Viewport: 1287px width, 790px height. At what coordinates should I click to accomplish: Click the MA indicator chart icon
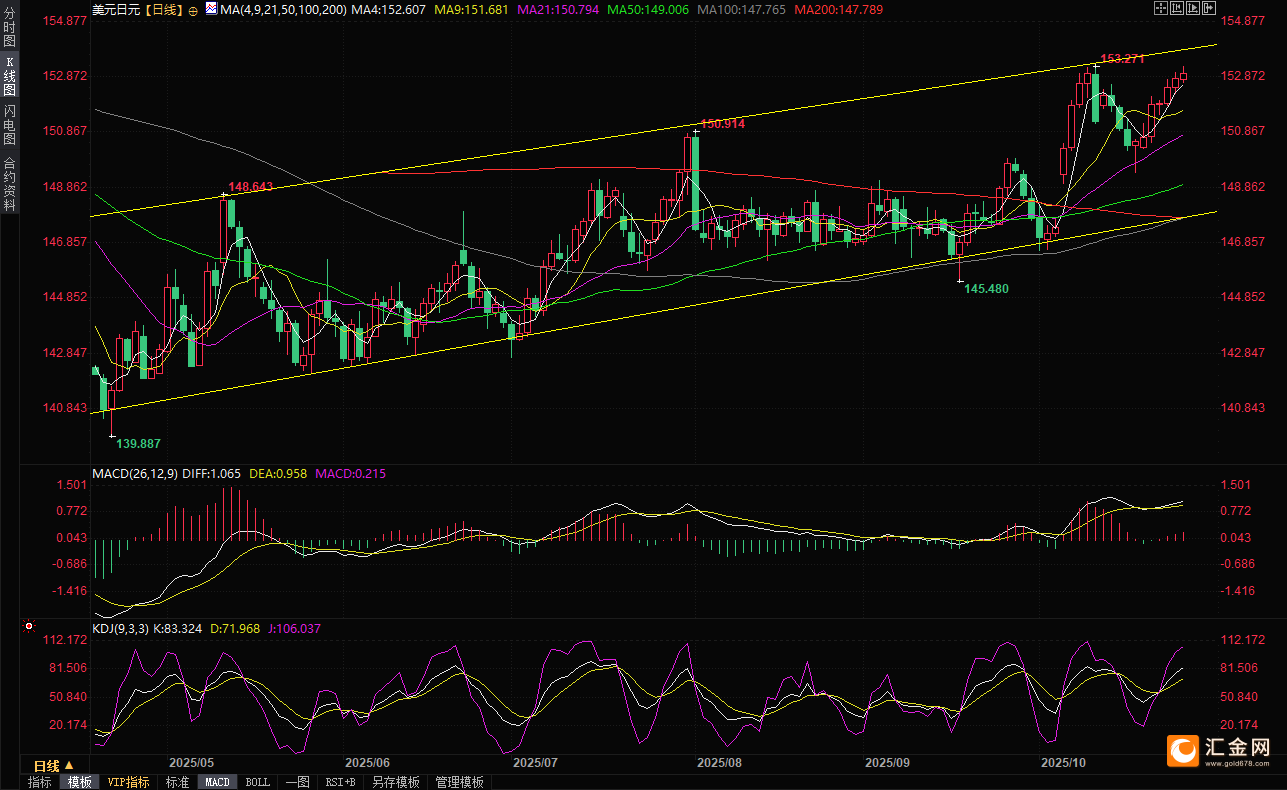tap(211, 9)
